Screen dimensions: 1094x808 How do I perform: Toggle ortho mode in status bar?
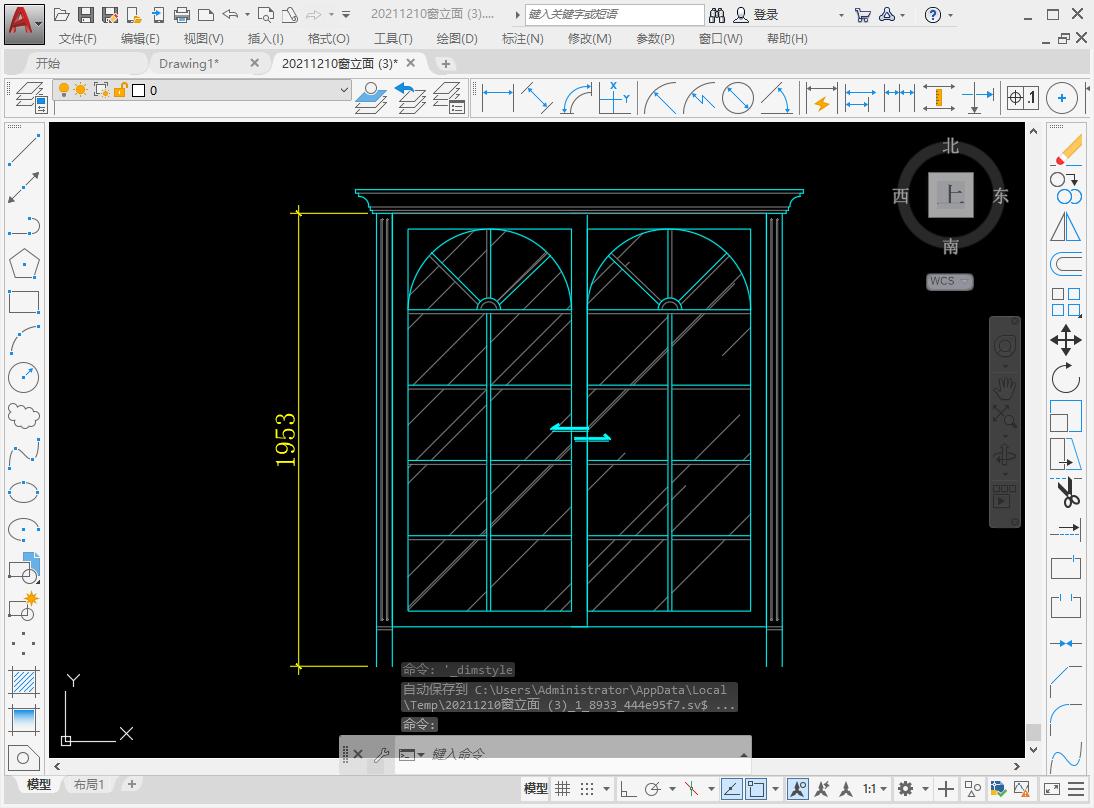pos(626,789)
